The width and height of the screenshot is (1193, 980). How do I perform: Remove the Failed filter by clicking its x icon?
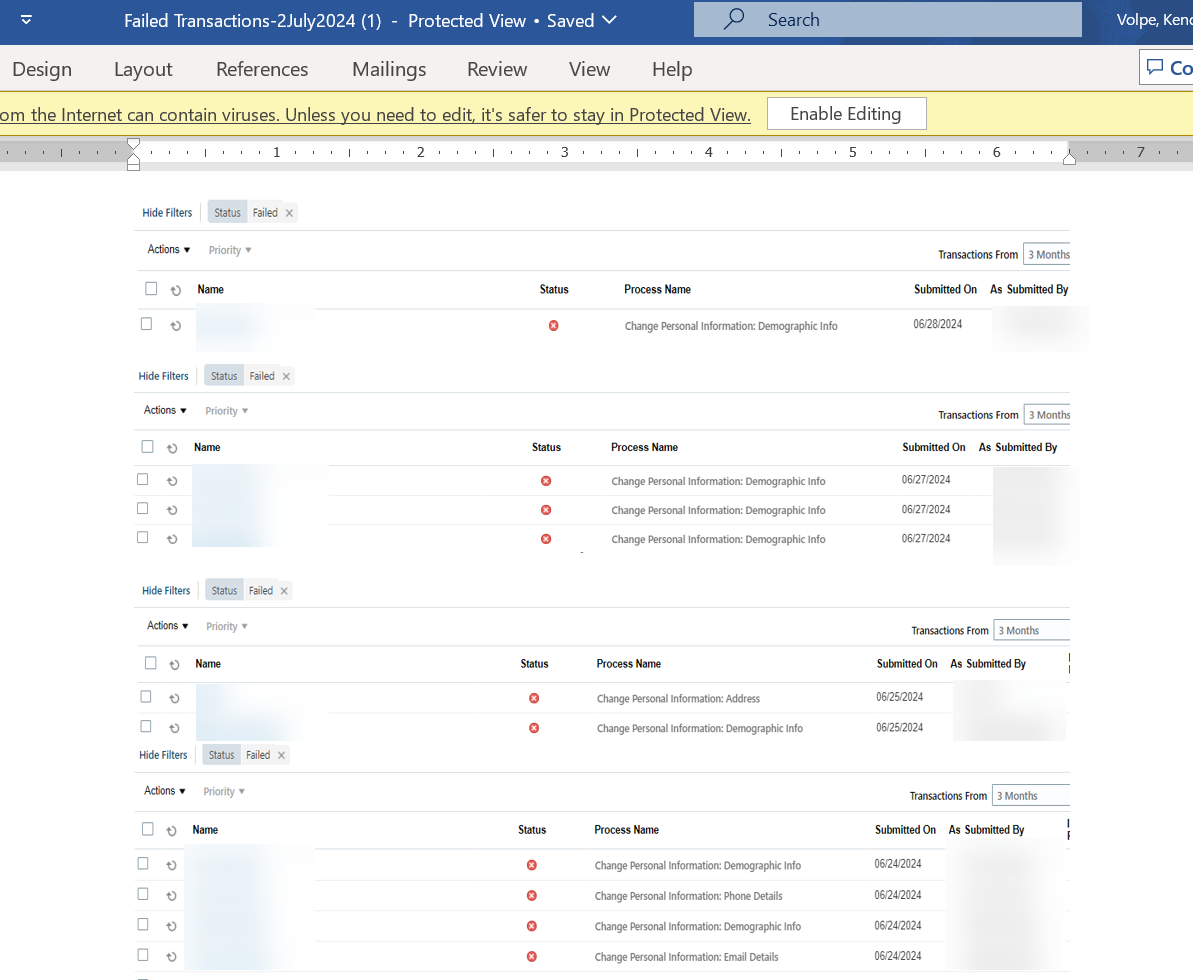(289, 212)
